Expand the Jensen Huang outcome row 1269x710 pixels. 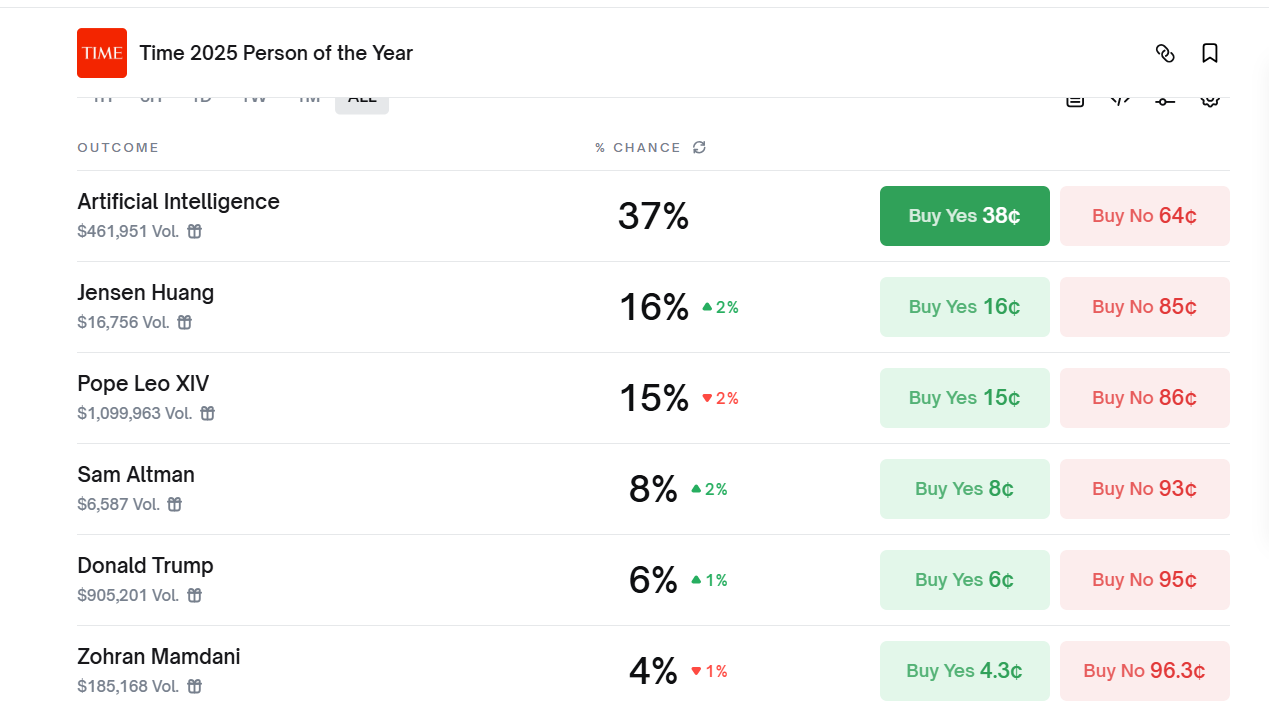pos(146,293)
